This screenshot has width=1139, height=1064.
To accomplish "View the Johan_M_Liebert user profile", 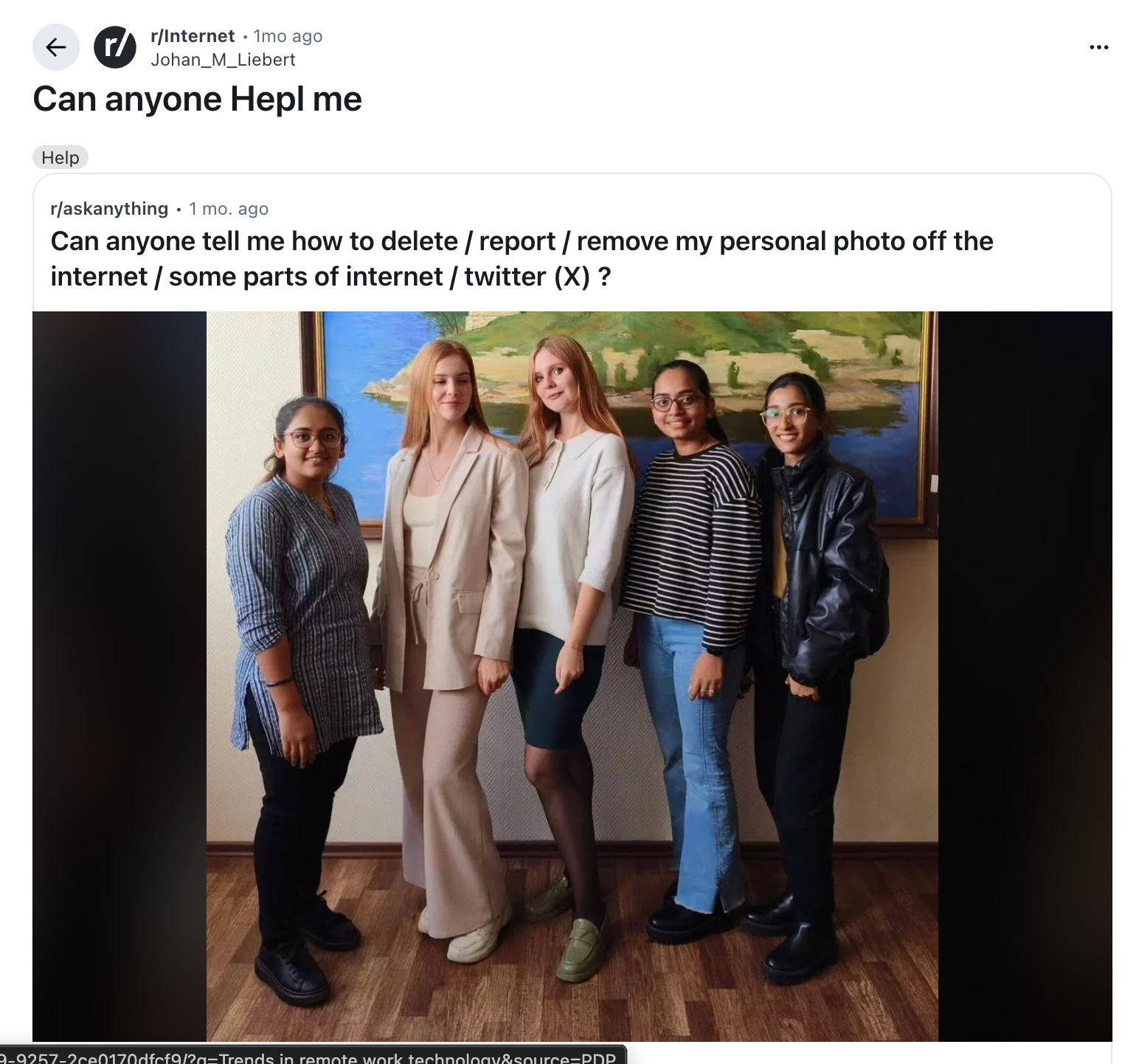I will (223, 60).
